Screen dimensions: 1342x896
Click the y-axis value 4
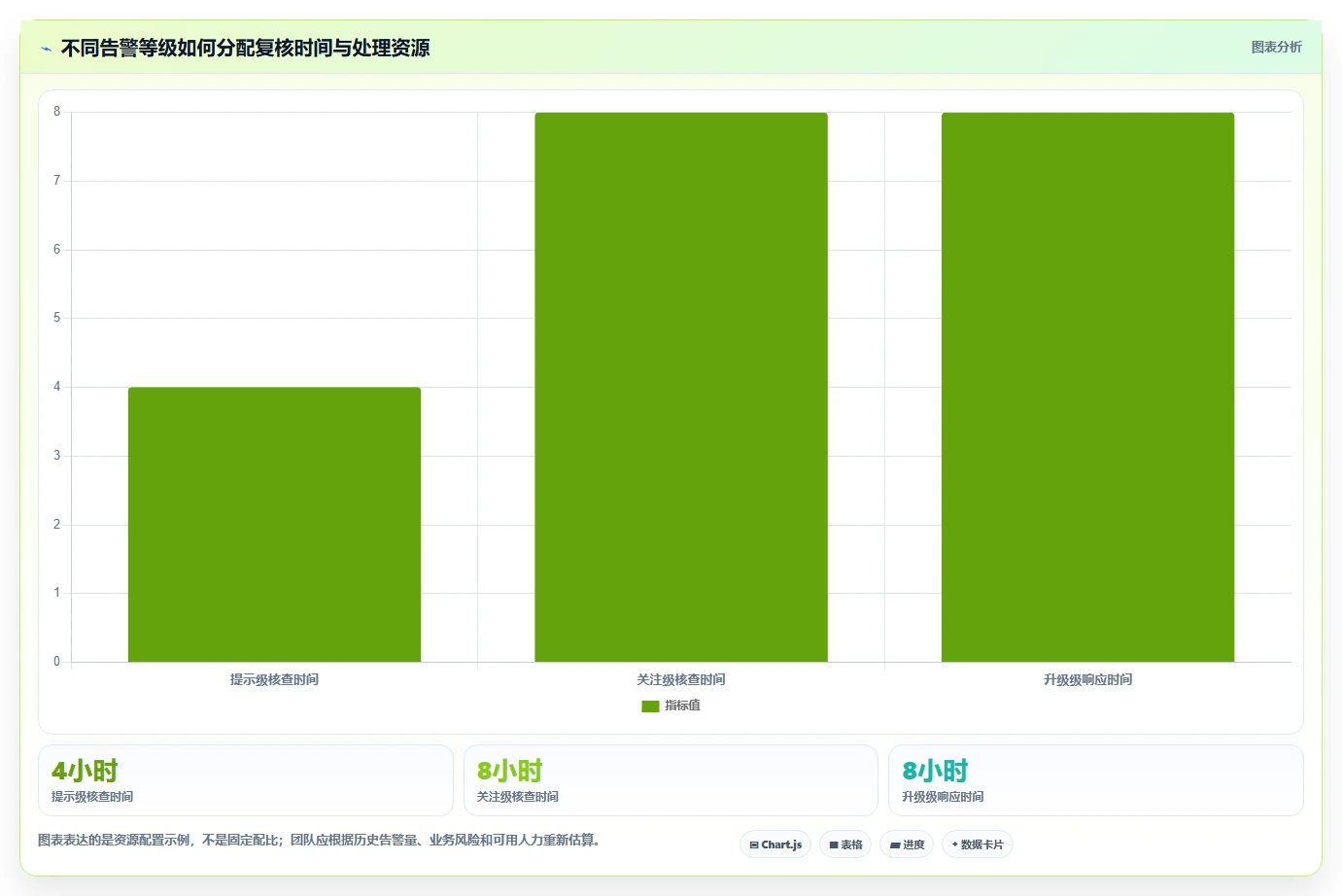pos(56,387)
